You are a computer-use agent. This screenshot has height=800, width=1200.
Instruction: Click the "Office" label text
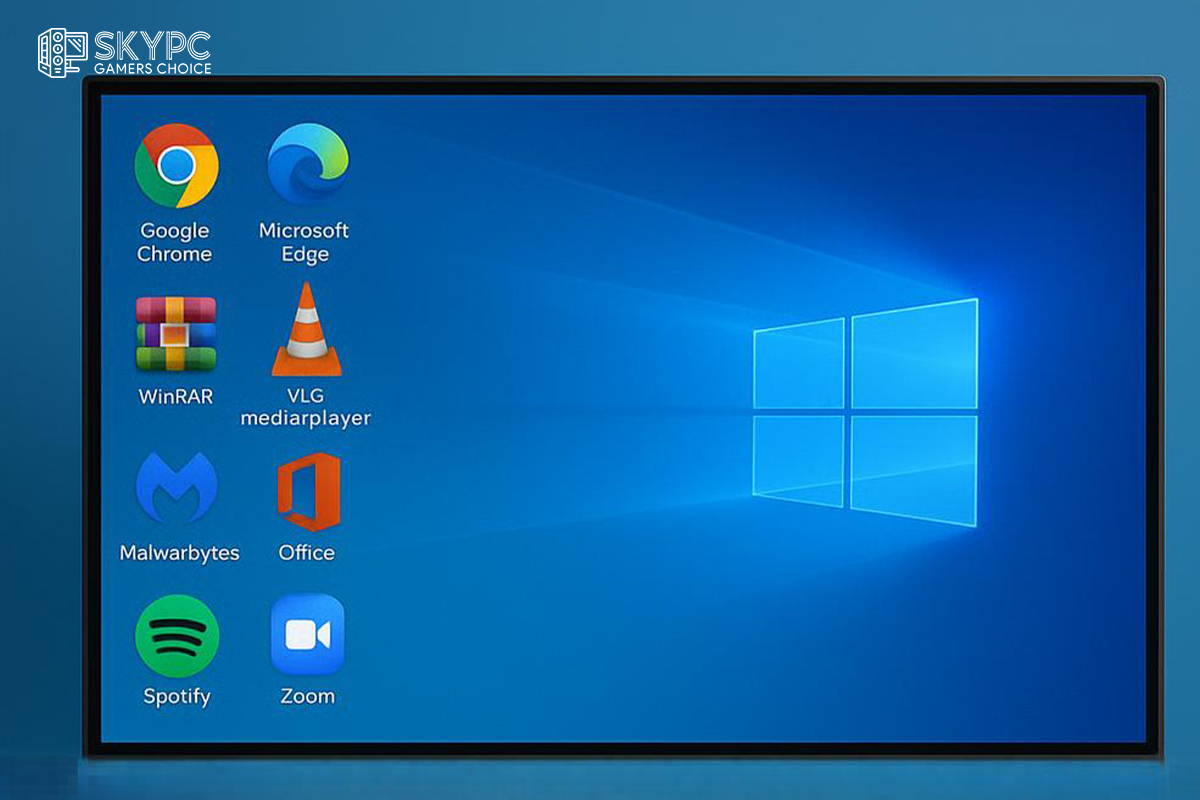coord(306,552)
